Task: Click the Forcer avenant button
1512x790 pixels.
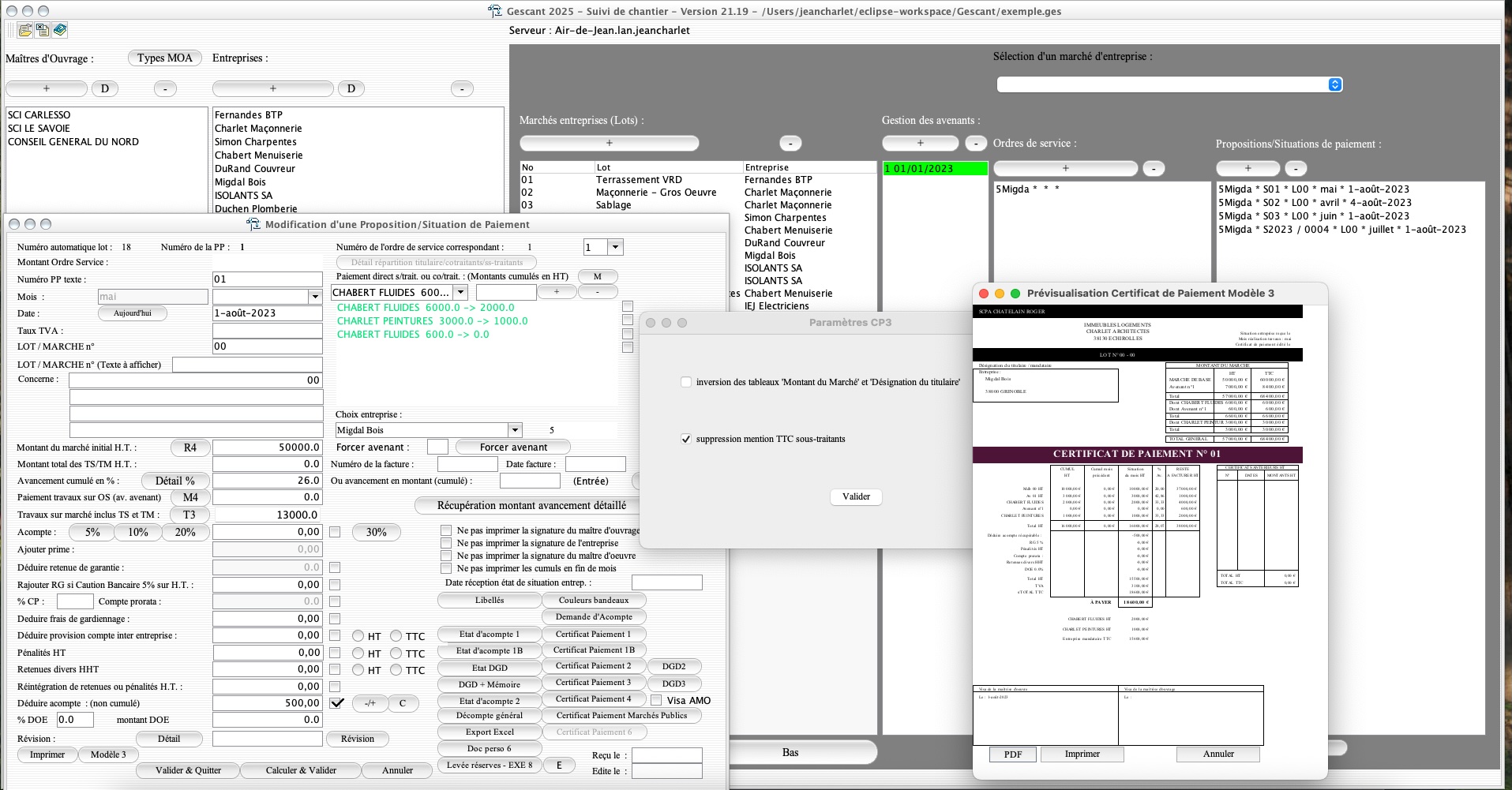Action: (513, 447)
